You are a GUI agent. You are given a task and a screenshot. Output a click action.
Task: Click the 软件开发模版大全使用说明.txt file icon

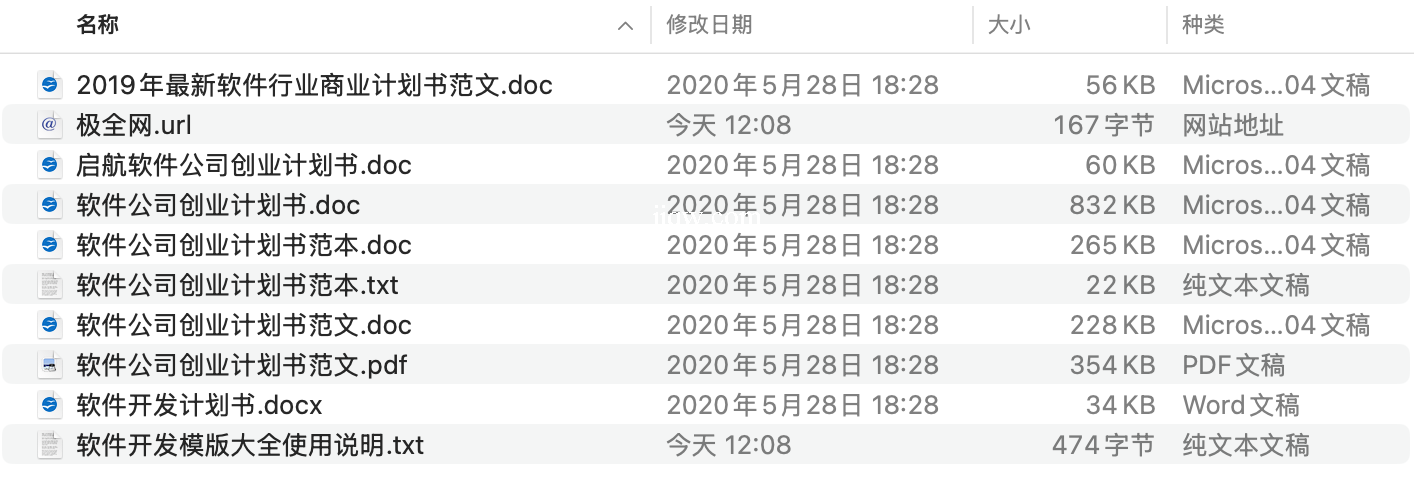click(x=49, y=445)
